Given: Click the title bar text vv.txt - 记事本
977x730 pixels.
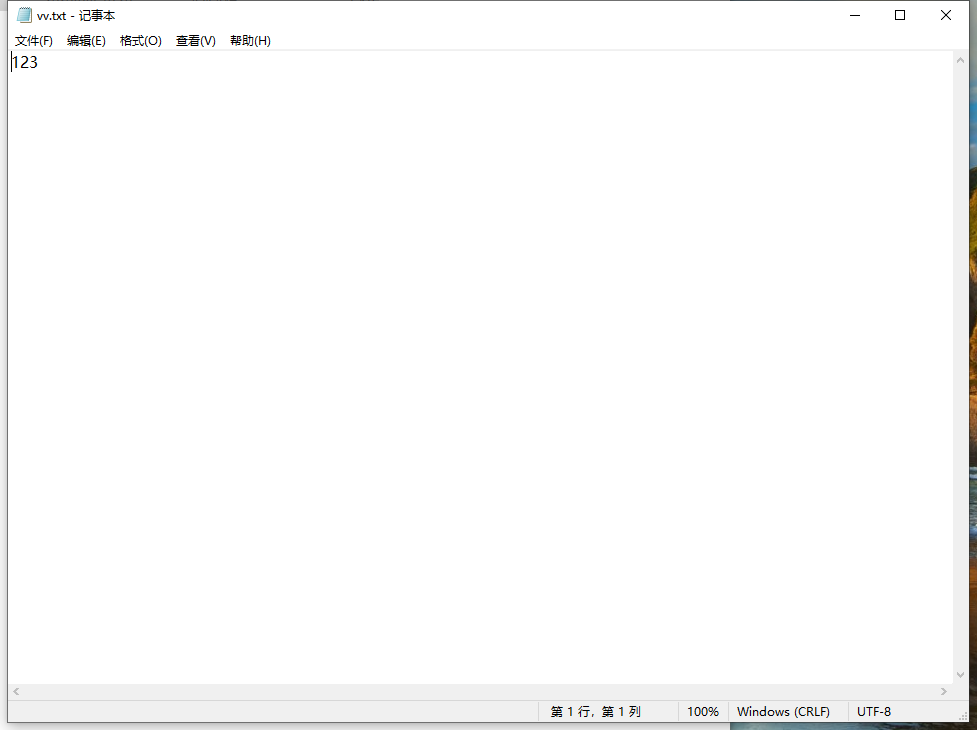Looking at the screenshot, I should (x=76, y=16).
